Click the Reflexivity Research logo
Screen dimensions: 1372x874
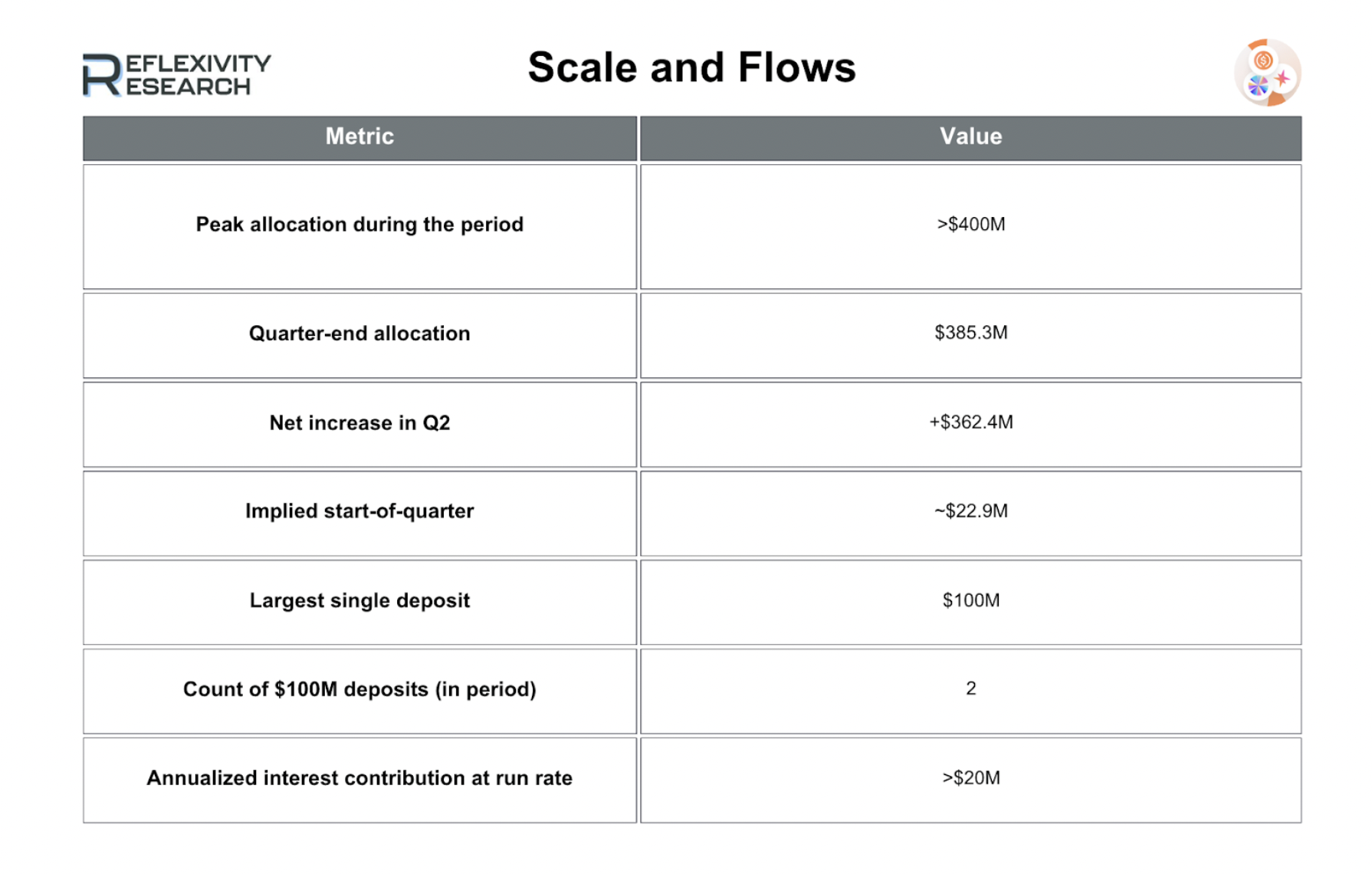click(x=176, y=74)
